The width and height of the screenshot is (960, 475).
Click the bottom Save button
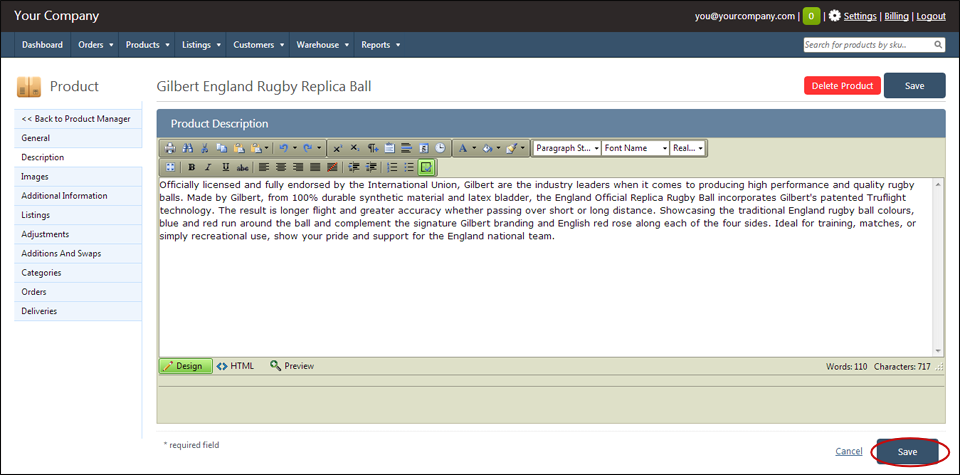click(907, 452)
